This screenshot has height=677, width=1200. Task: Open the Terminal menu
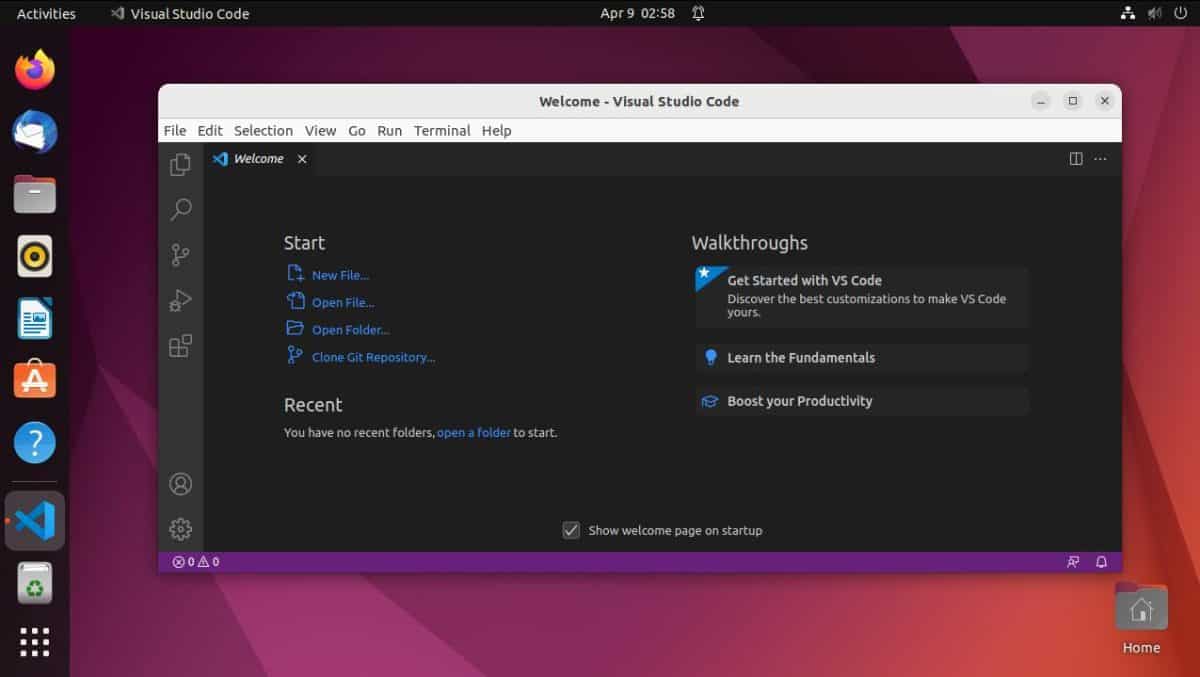[x=442, y=130]
